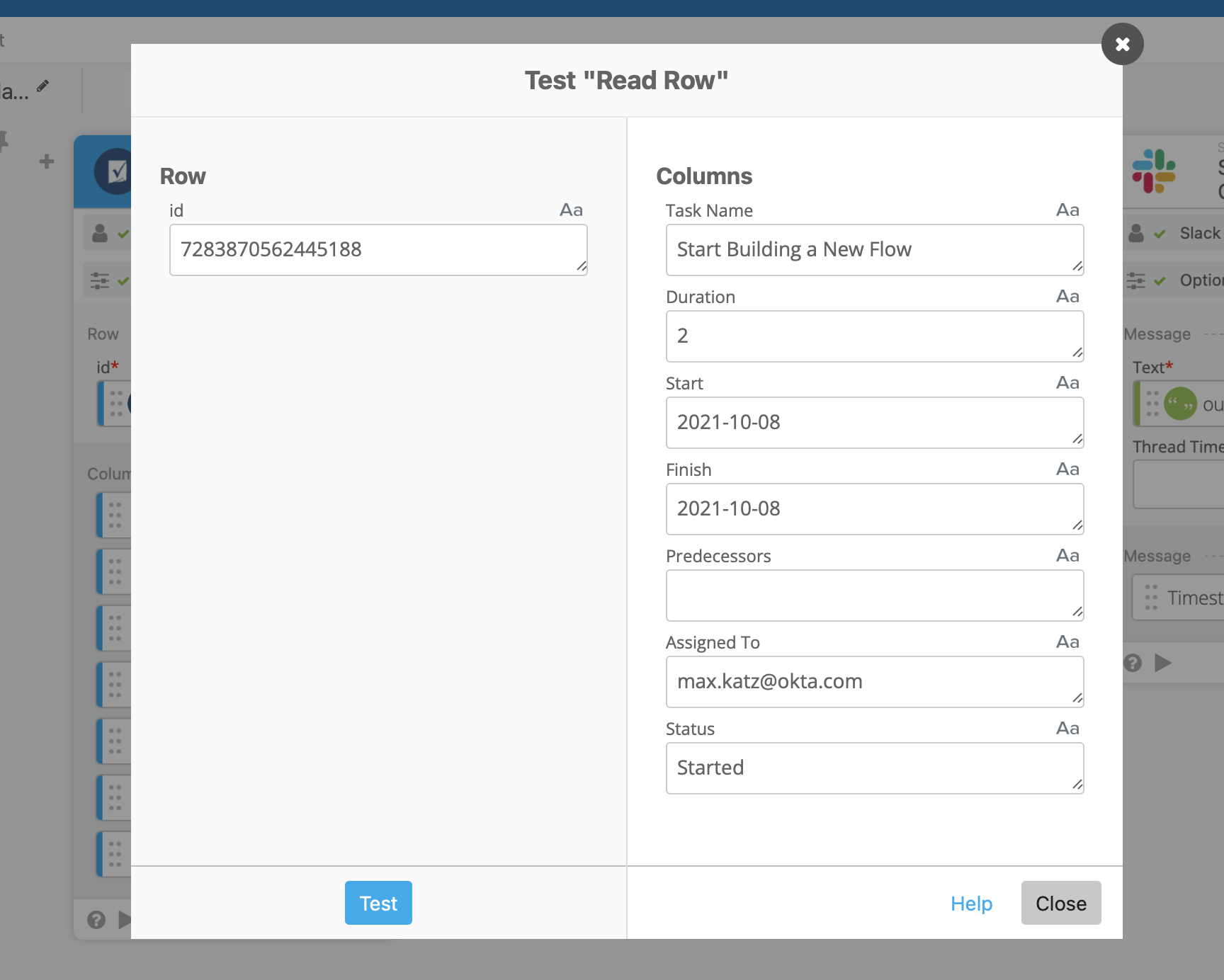Click the Aa icon beside Task Name

click(x=1067, y=210)
